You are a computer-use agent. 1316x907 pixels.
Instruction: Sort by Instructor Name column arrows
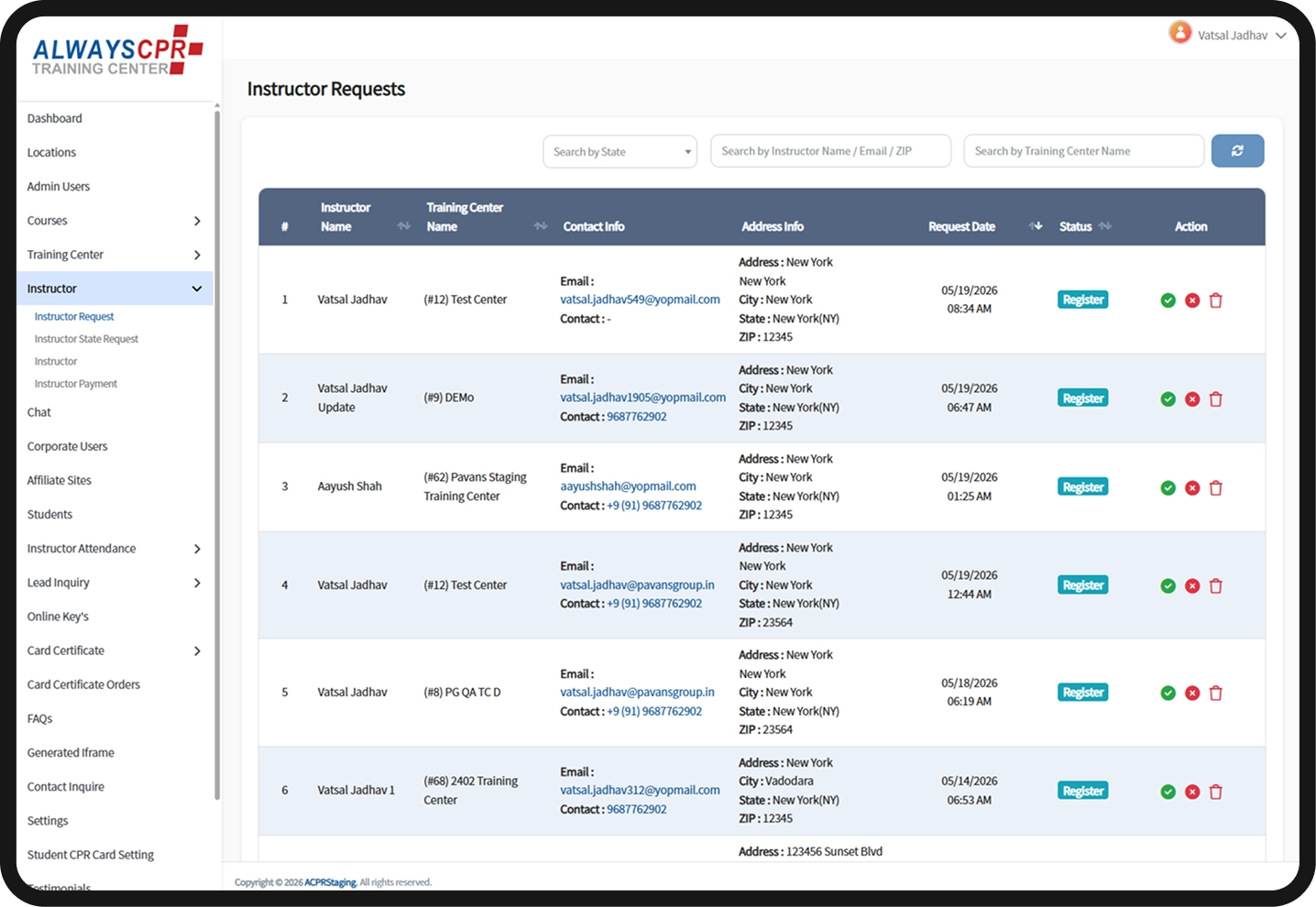tap(404, 226)
